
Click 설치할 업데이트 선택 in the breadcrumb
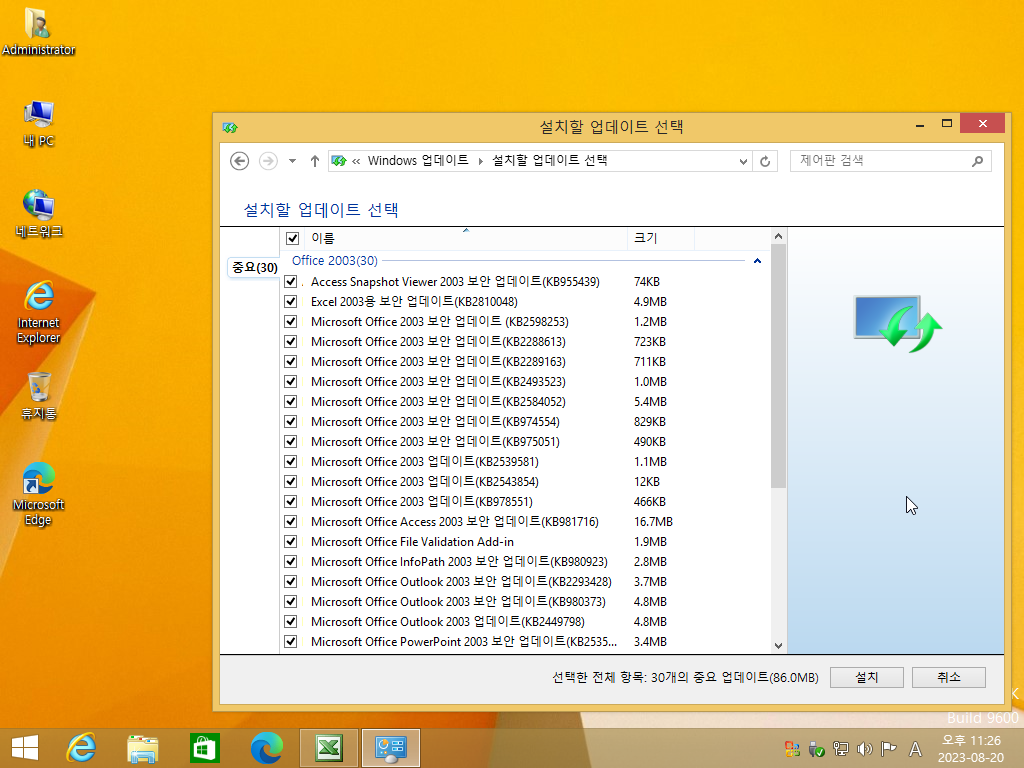coord(549,161)
